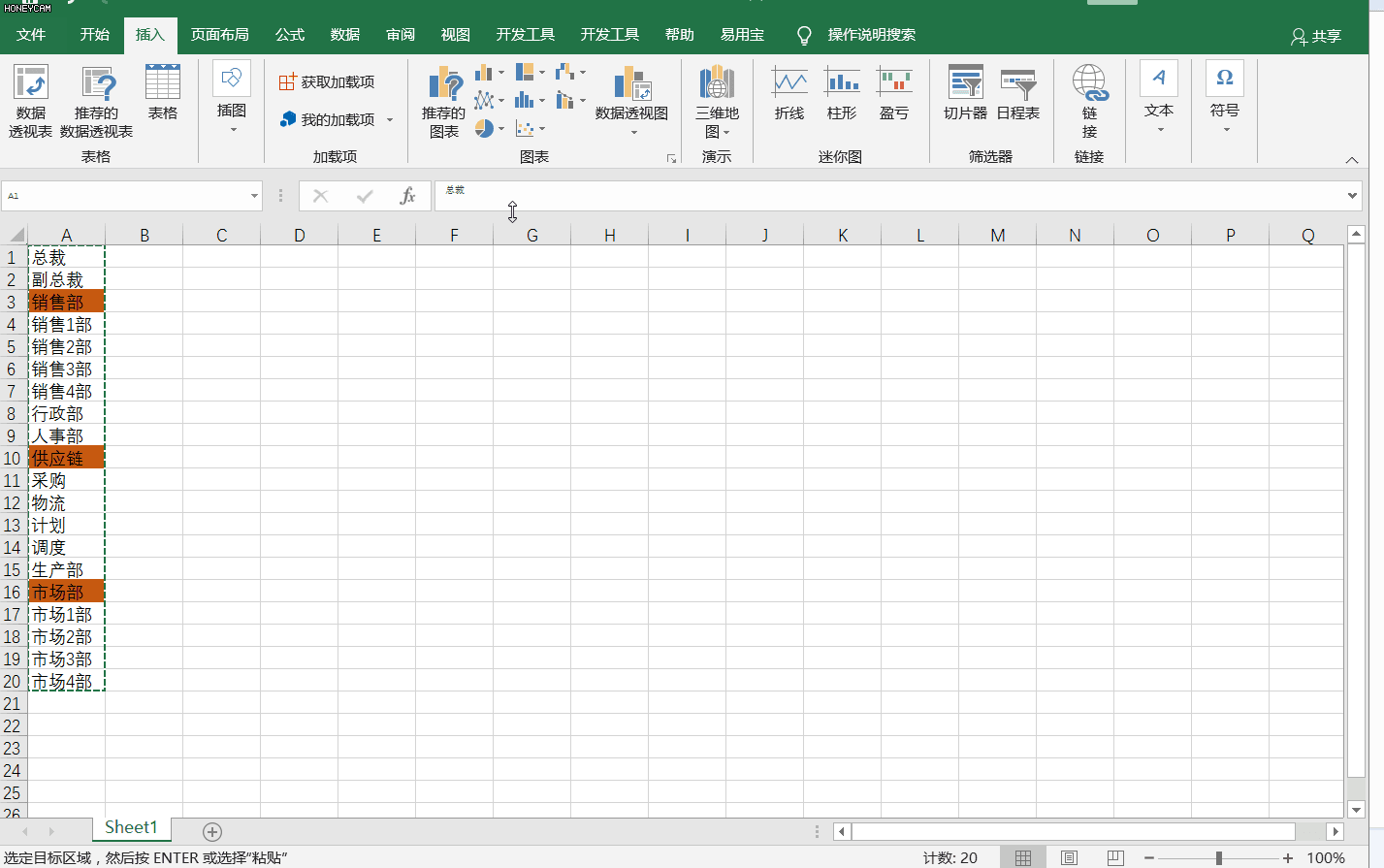Open 推荐的图表 recommended charts

pyautogui.click(x=444, y=101)
